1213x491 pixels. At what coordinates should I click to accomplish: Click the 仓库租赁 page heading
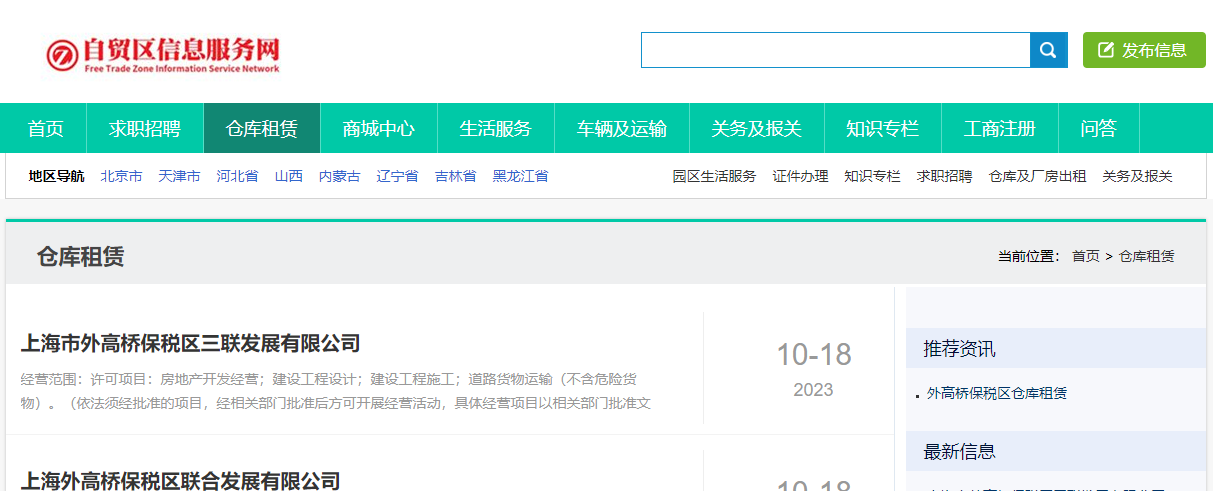click(x=80, y=257)
